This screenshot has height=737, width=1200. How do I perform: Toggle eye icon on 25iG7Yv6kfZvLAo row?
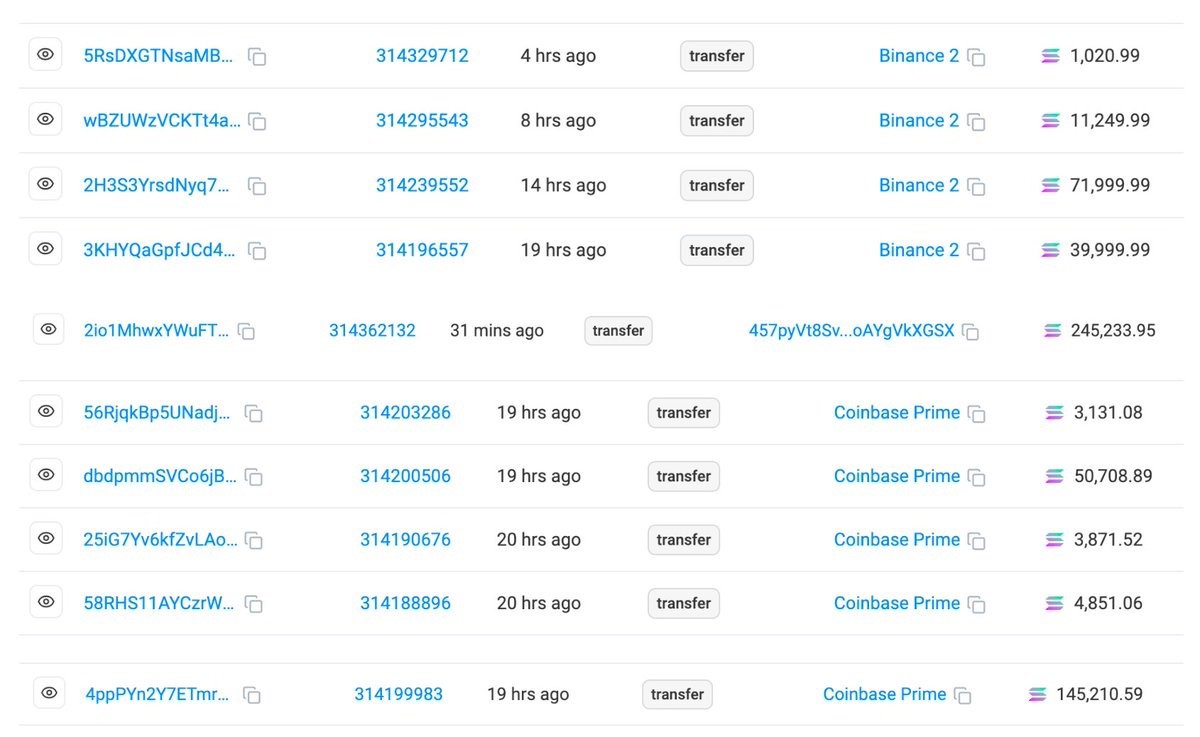click(46, 538)
